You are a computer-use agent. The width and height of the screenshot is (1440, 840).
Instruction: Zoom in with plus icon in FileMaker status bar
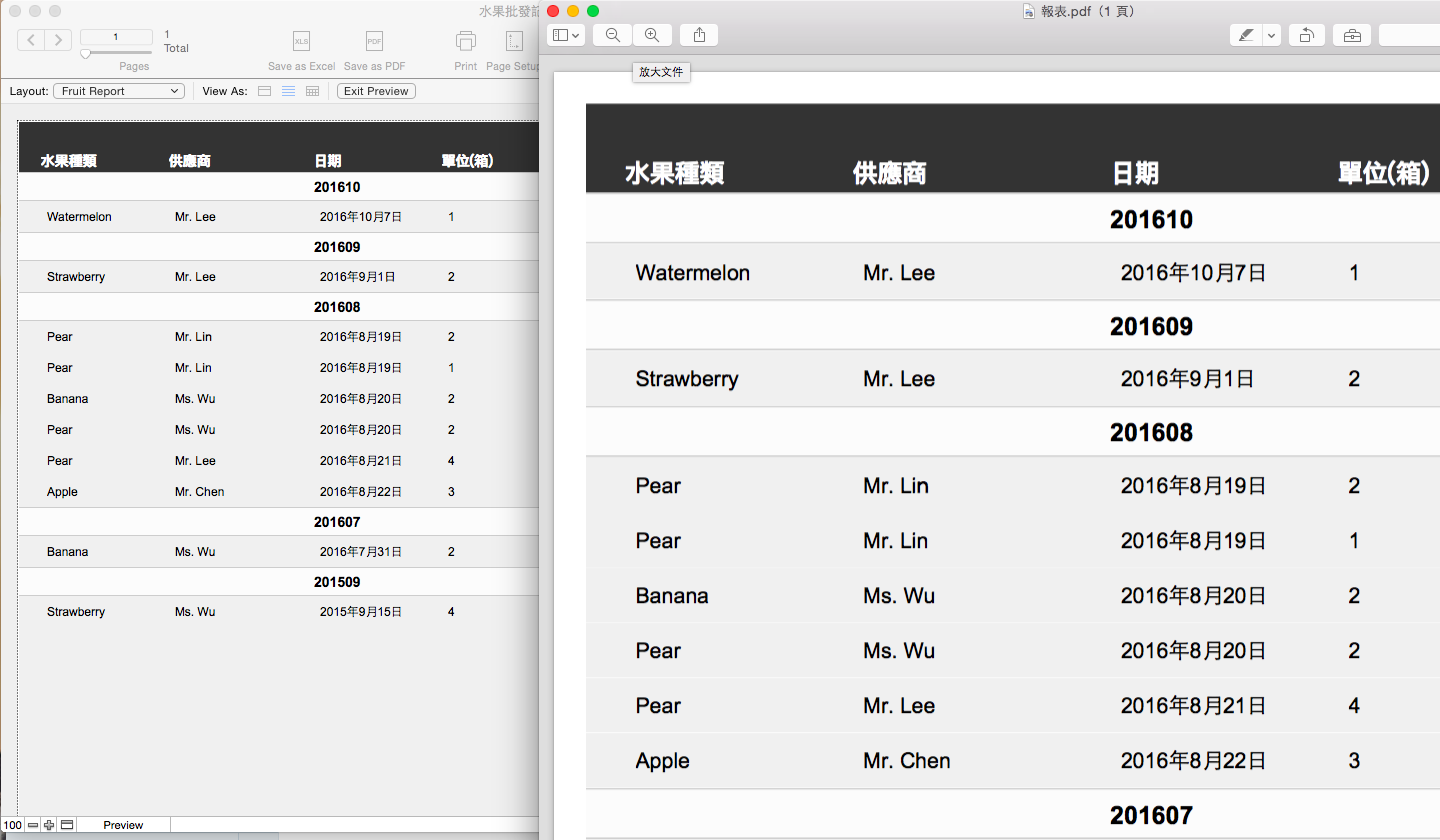49,825
